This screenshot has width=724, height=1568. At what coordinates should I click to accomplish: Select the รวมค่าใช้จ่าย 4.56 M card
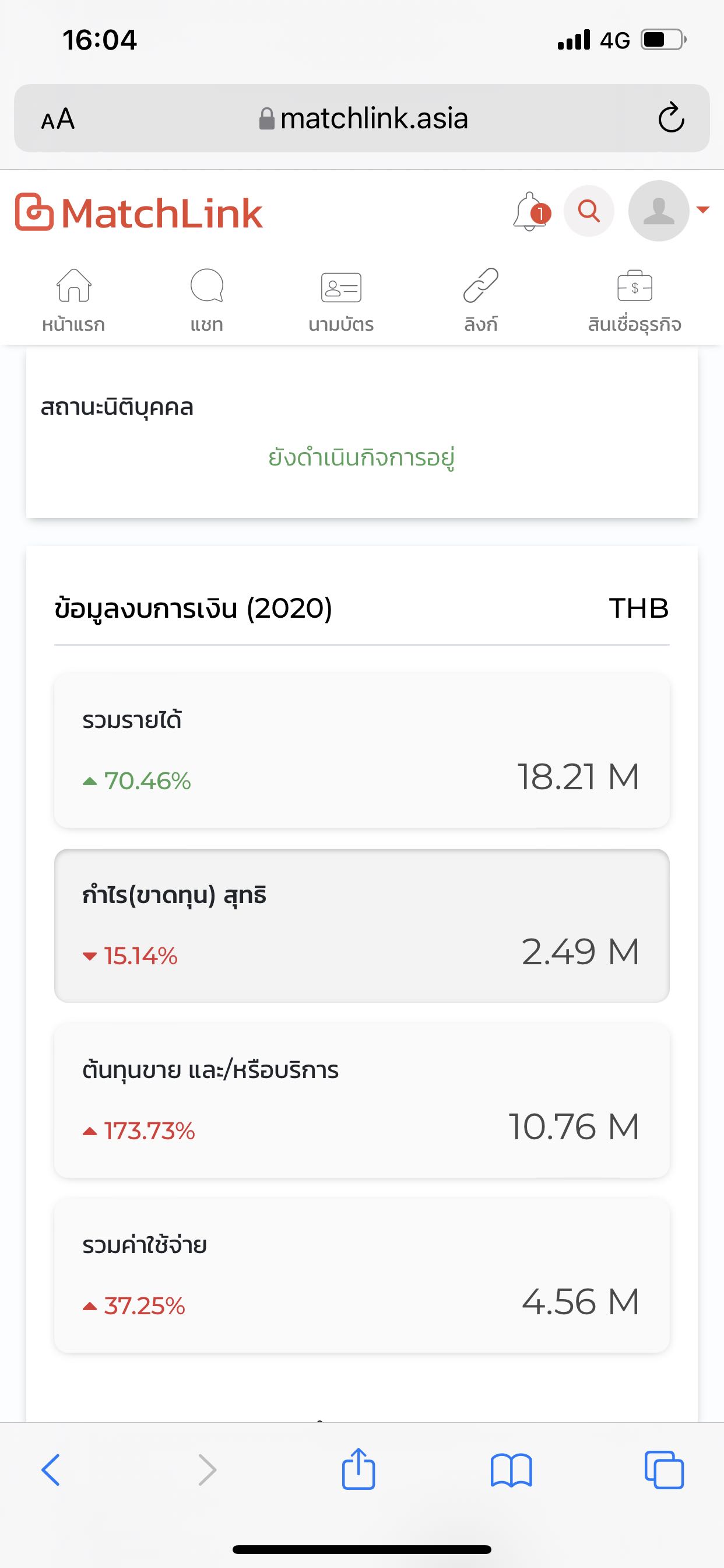coord(361,1275)
